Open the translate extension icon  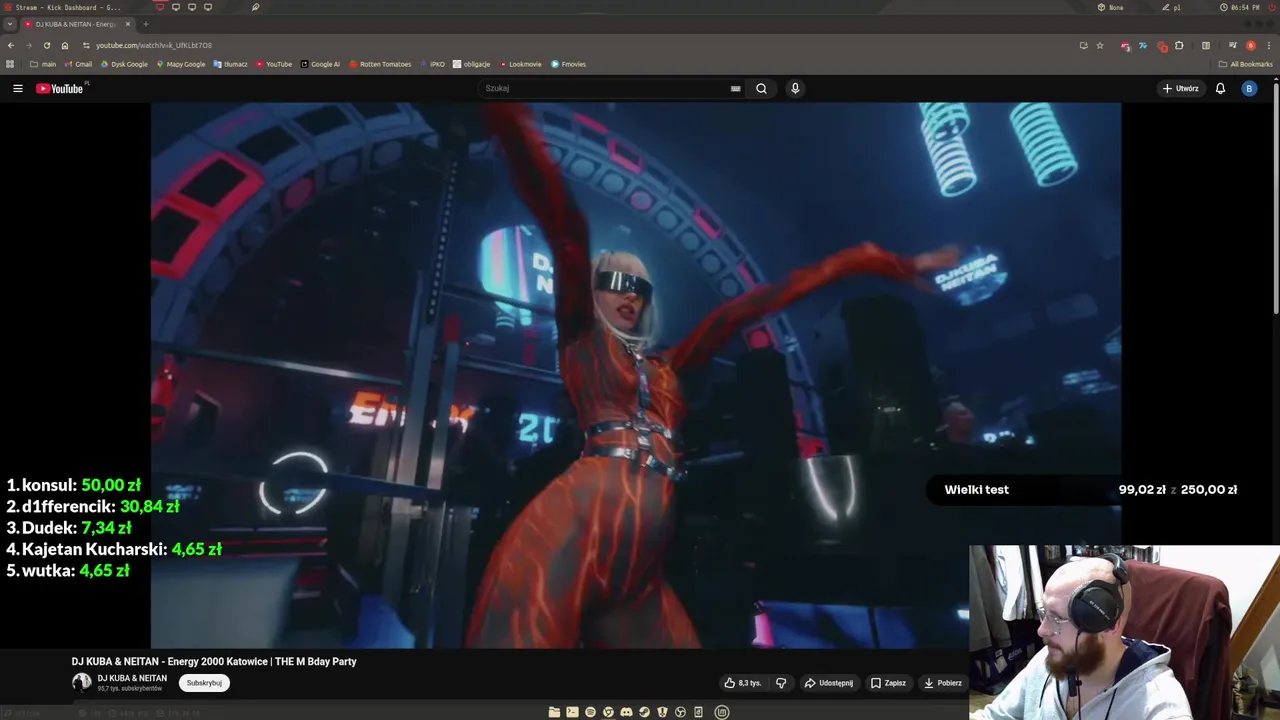(1143, 45)
